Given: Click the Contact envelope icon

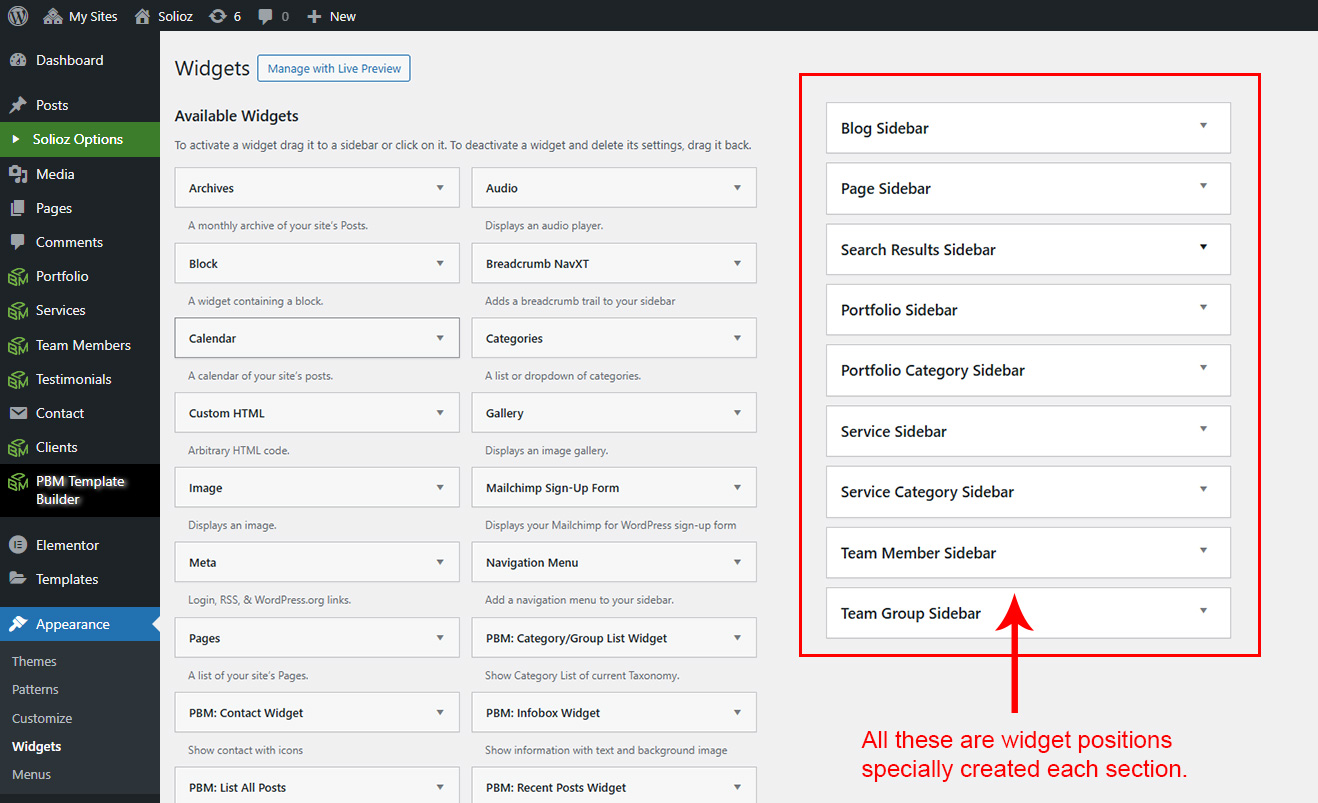Looking at the screenshot, I should pyautogui.click(x=18, y=413).
